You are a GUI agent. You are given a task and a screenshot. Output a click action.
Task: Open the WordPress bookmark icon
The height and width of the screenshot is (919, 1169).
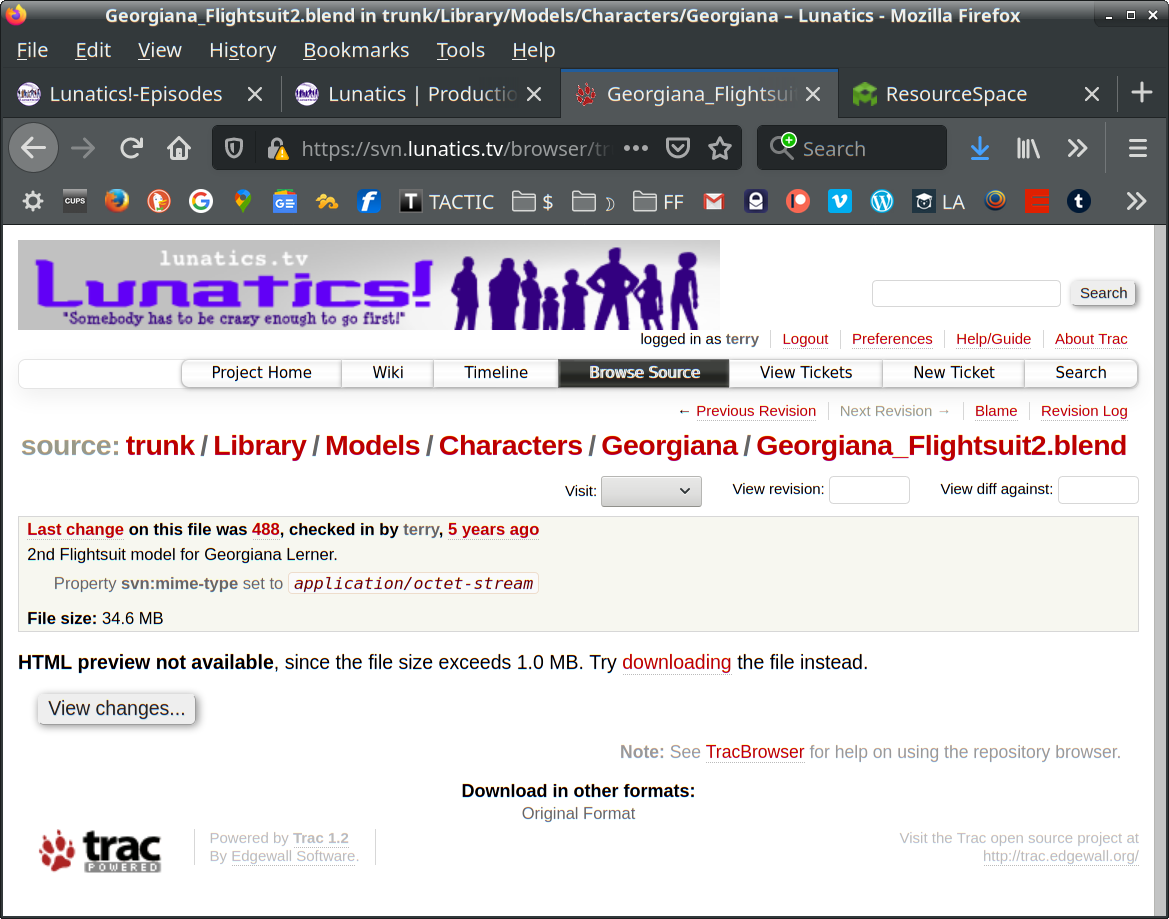[881, 202]
